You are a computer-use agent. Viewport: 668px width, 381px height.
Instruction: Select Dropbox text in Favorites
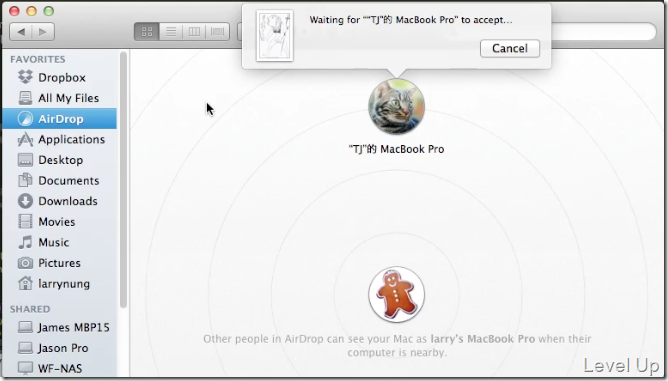point(62,78)
